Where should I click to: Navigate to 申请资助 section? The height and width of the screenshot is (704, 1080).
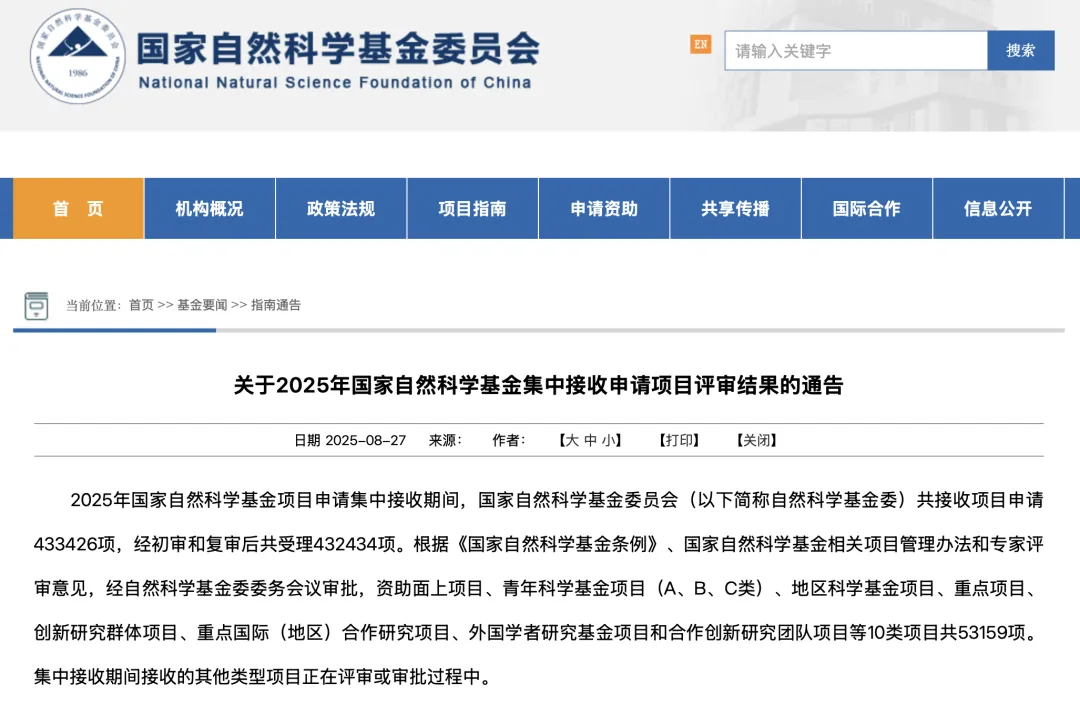(x=604, y=209)
